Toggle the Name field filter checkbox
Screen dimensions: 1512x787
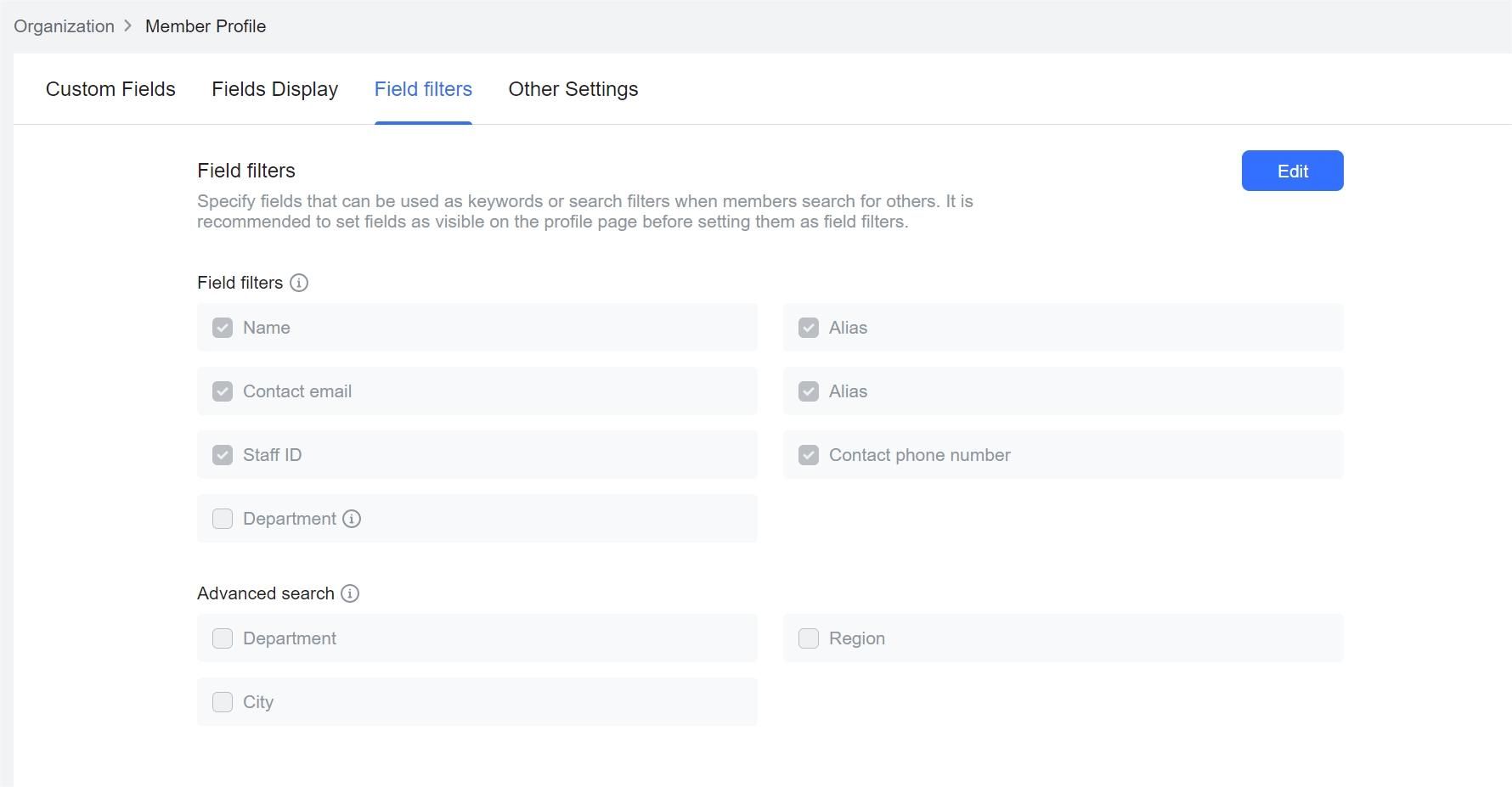pos(222,327)
